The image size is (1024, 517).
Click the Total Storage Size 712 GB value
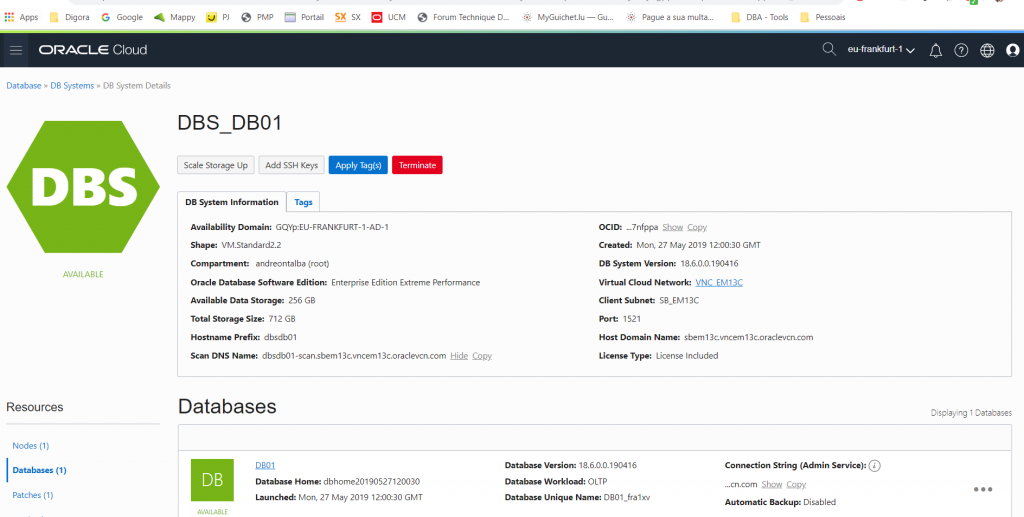click(282, 319)
